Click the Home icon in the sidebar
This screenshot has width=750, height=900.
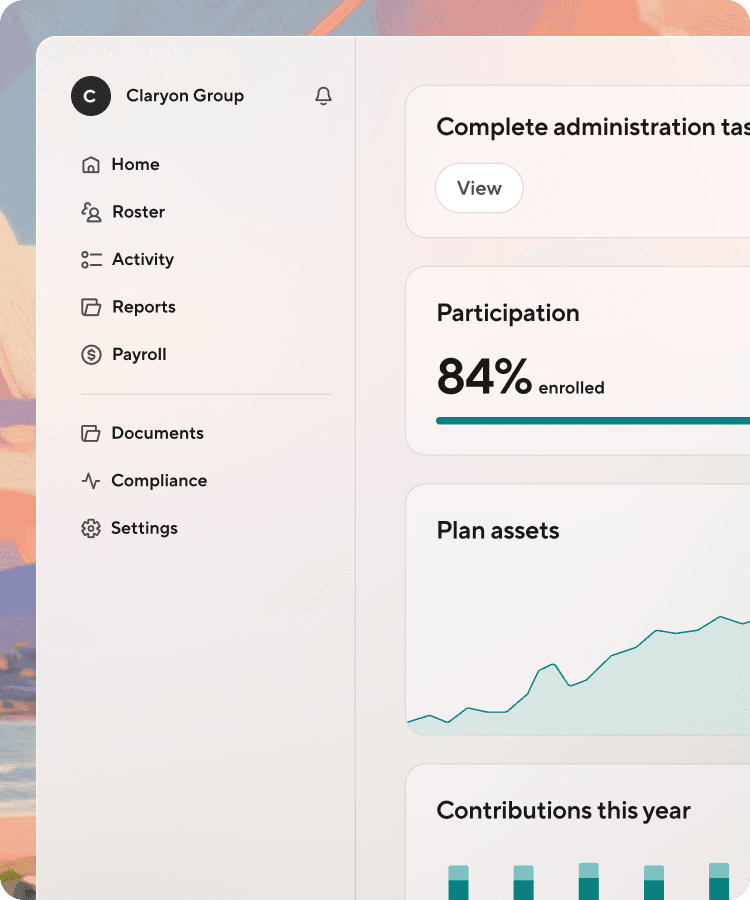(x=90, y=164)
